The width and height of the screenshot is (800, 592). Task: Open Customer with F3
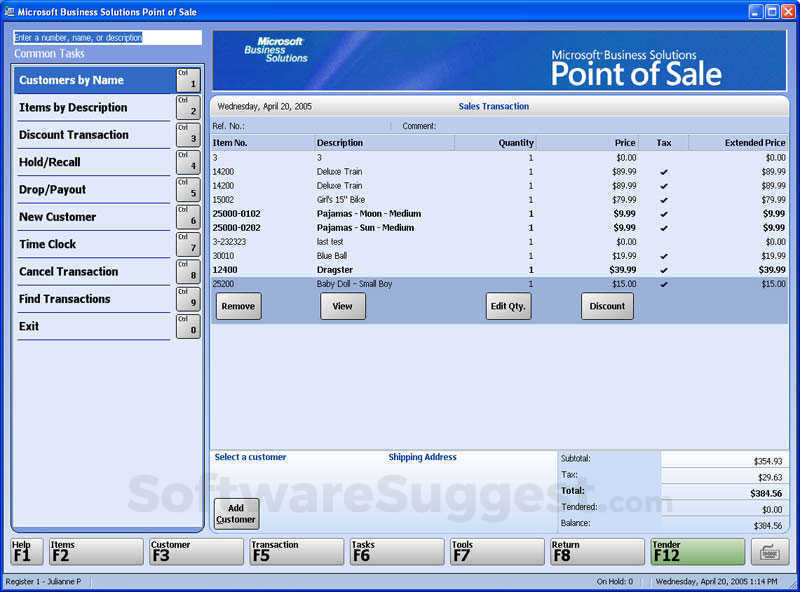click(x=196, y=550)
